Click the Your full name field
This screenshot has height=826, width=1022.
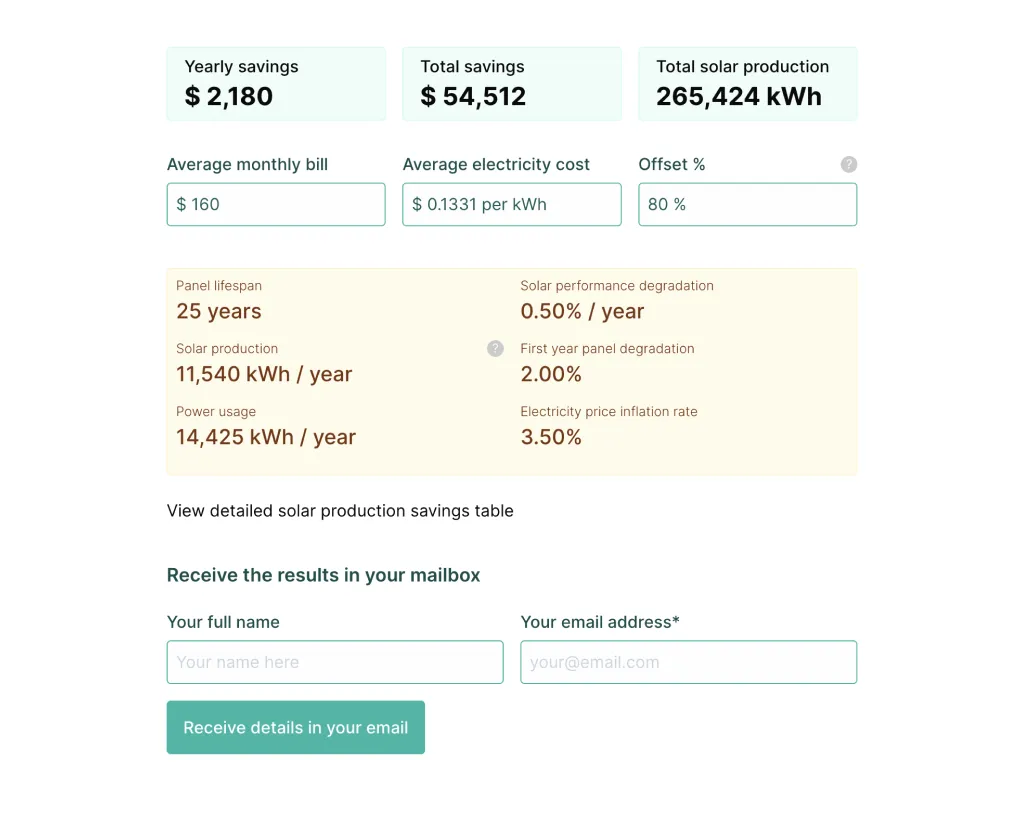[x=335, y=662]
